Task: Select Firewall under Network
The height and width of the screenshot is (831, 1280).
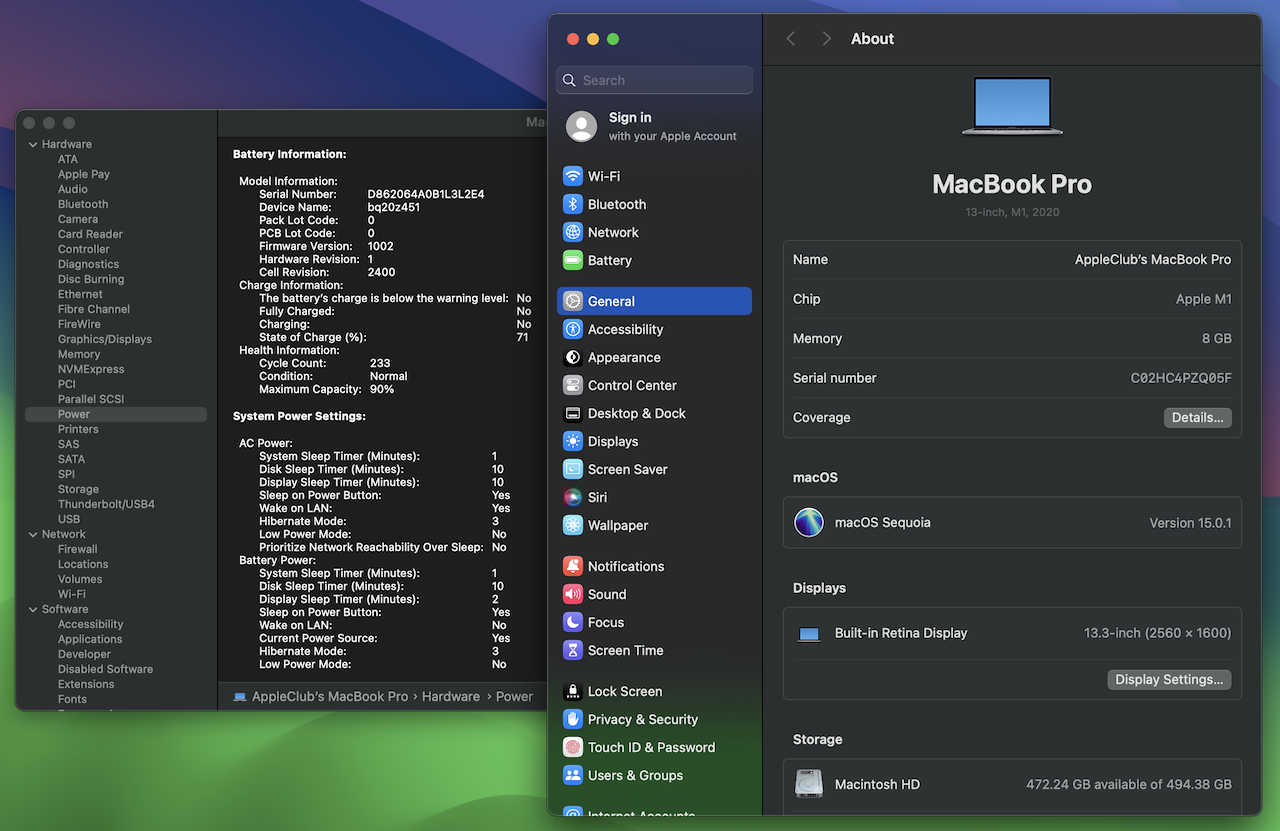Action: point(77,549)
